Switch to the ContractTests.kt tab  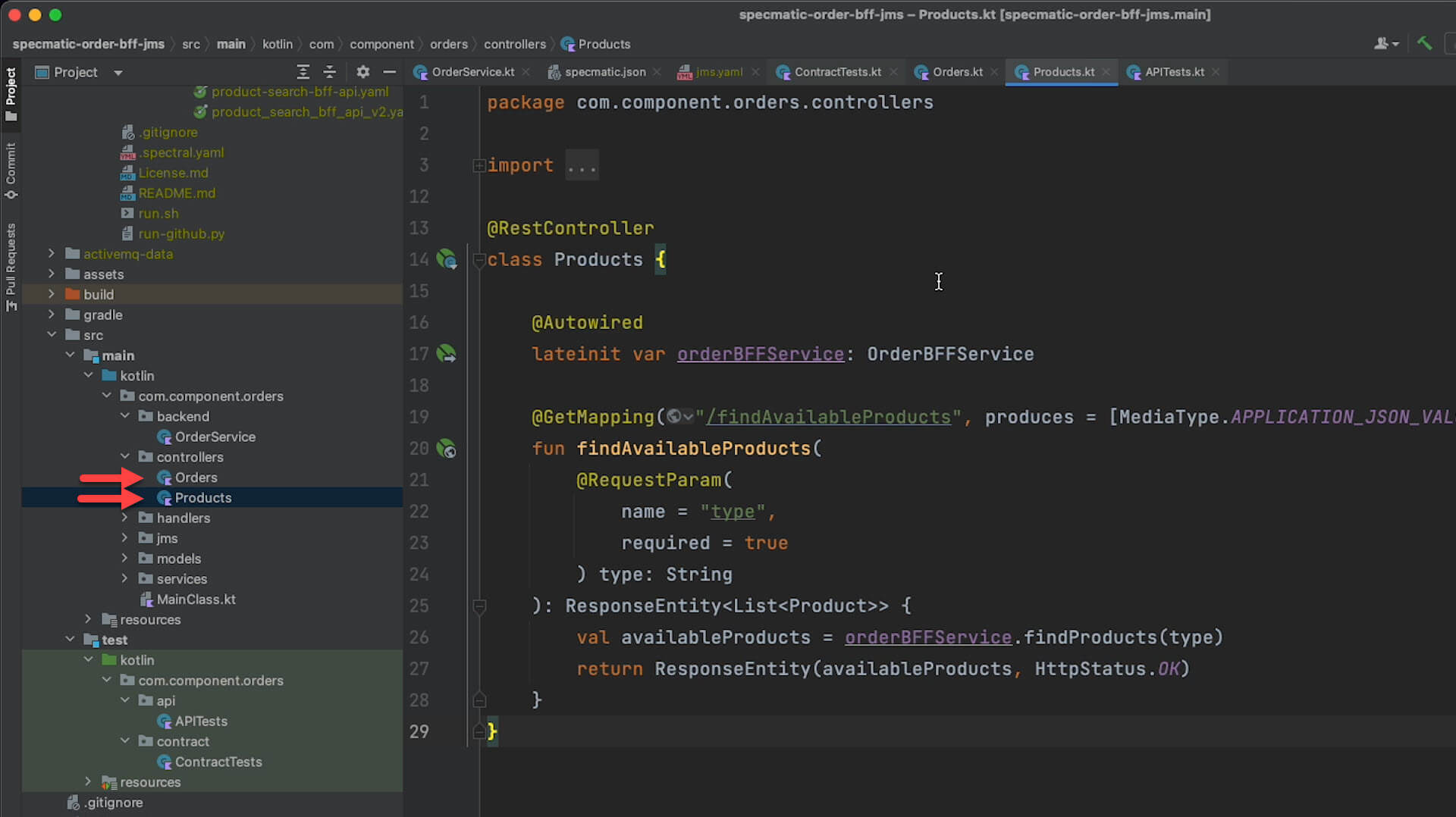(837, 72)
